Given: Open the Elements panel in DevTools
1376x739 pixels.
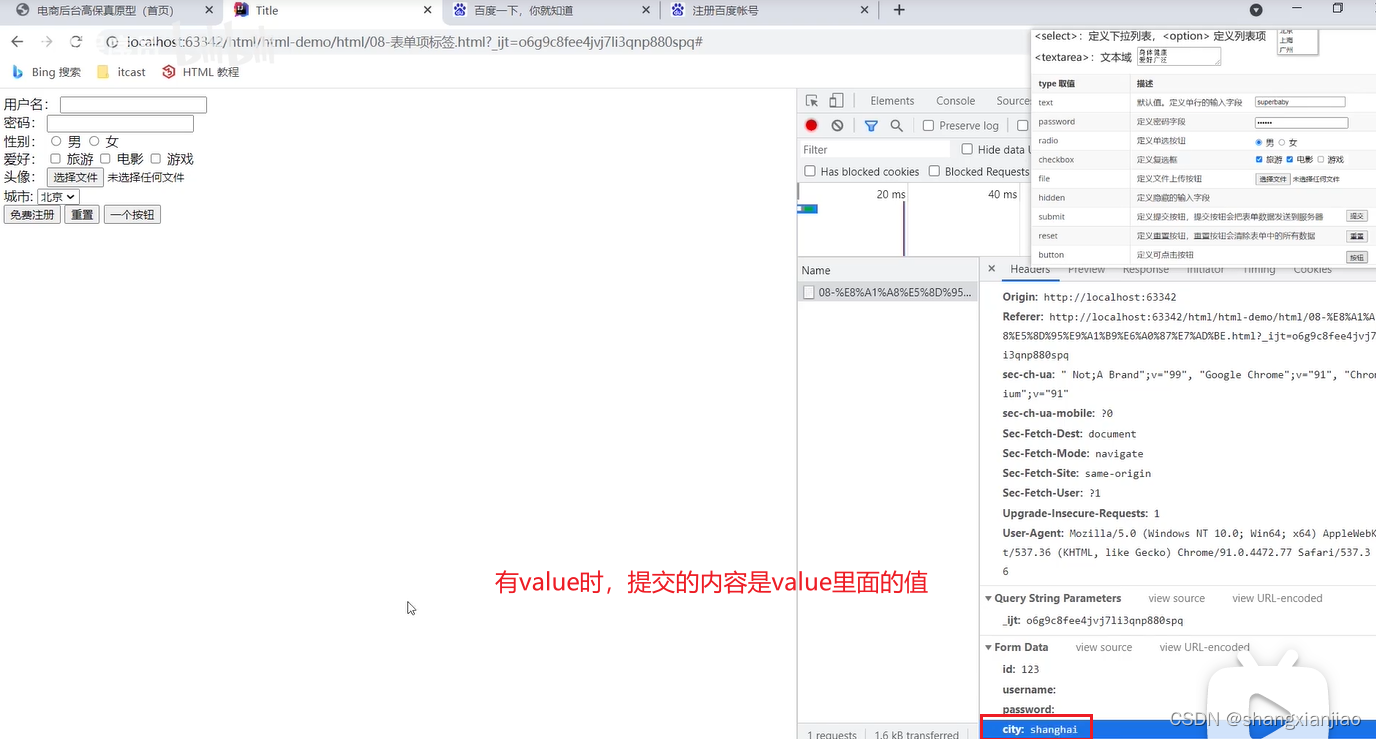Looking at the screenshot, I should point(892,101).
